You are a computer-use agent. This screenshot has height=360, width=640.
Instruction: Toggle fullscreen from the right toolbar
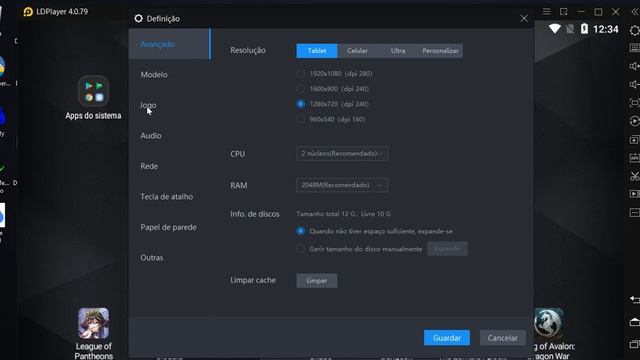point(635,103)
